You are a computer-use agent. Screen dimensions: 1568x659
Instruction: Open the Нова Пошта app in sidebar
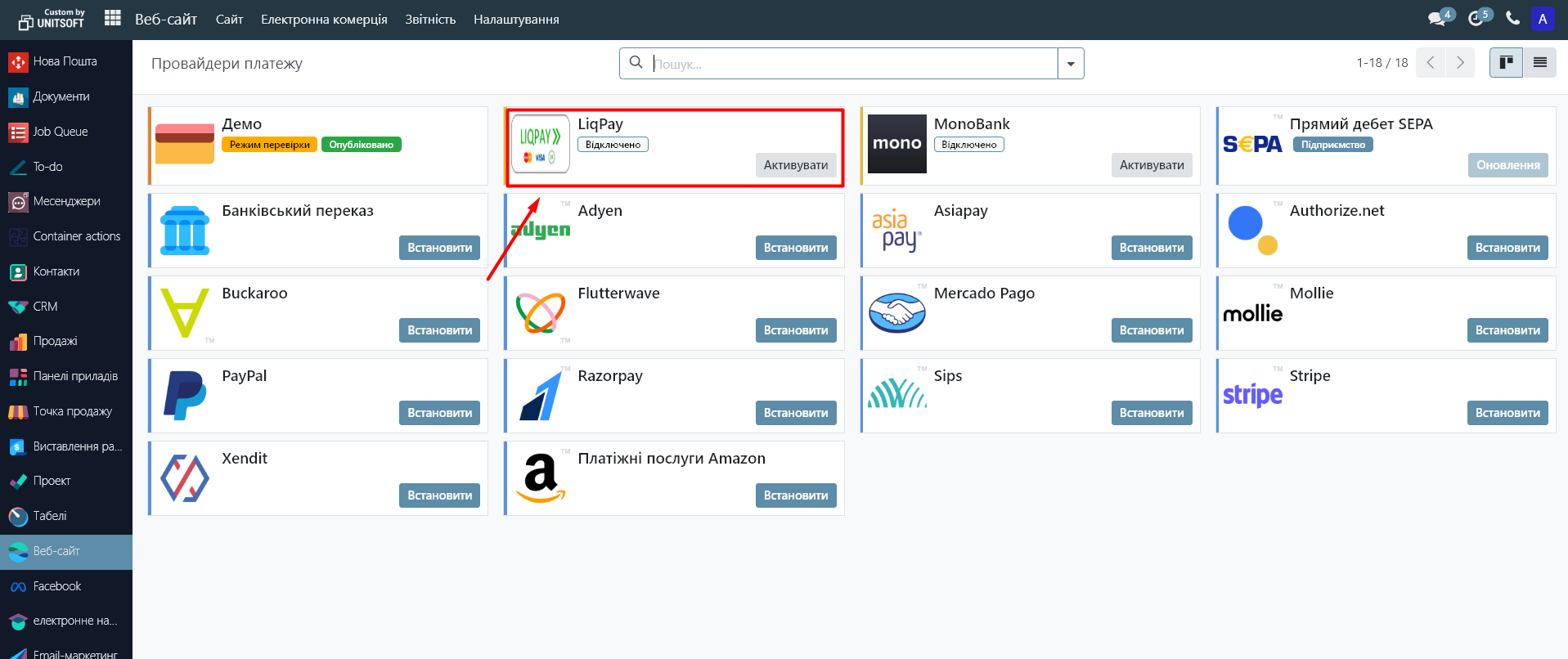tap(66, 61)
